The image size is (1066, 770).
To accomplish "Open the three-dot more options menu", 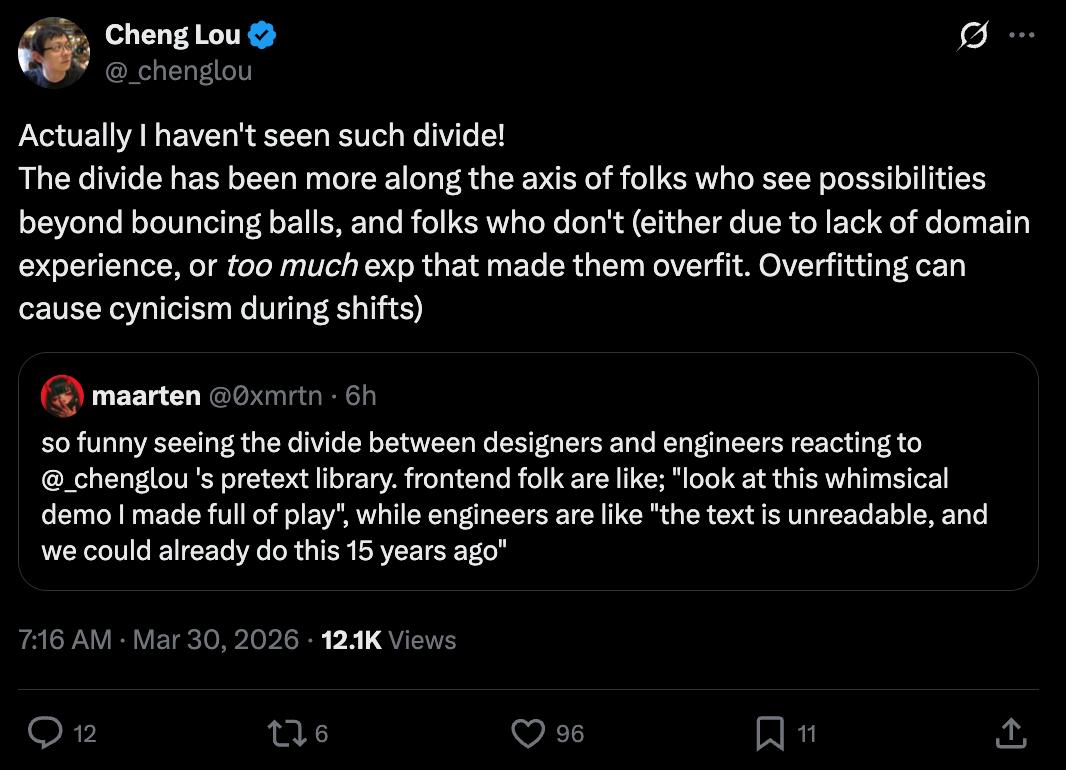I will 1021,35.
